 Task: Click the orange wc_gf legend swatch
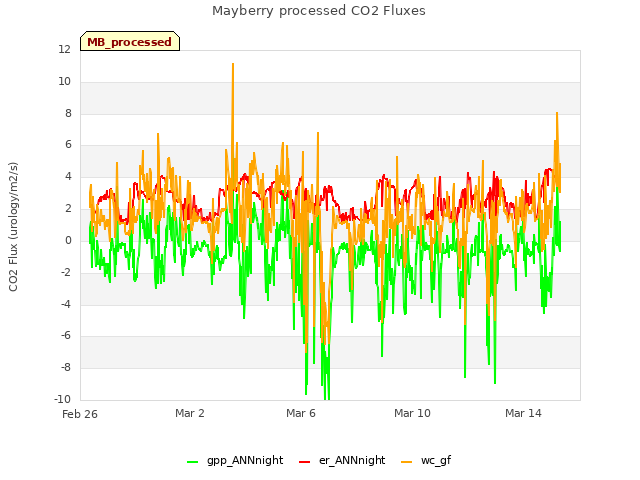pos(407,462)
